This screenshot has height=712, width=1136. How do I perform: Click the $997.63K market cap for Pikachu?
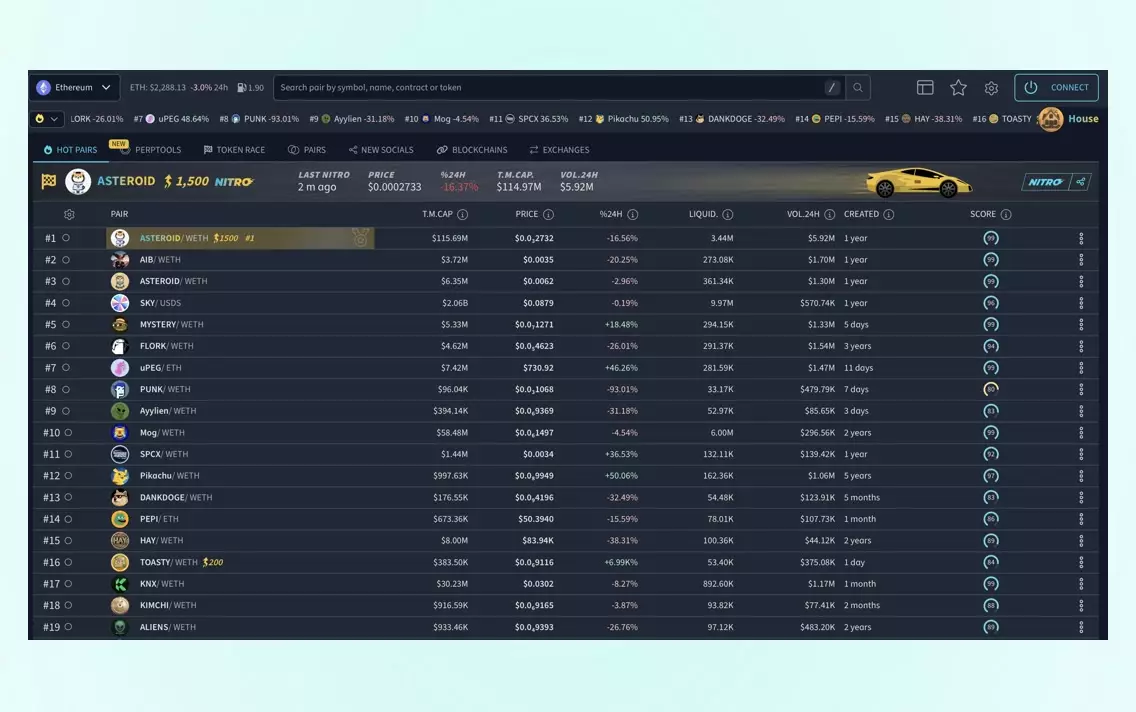click(451, 476)
